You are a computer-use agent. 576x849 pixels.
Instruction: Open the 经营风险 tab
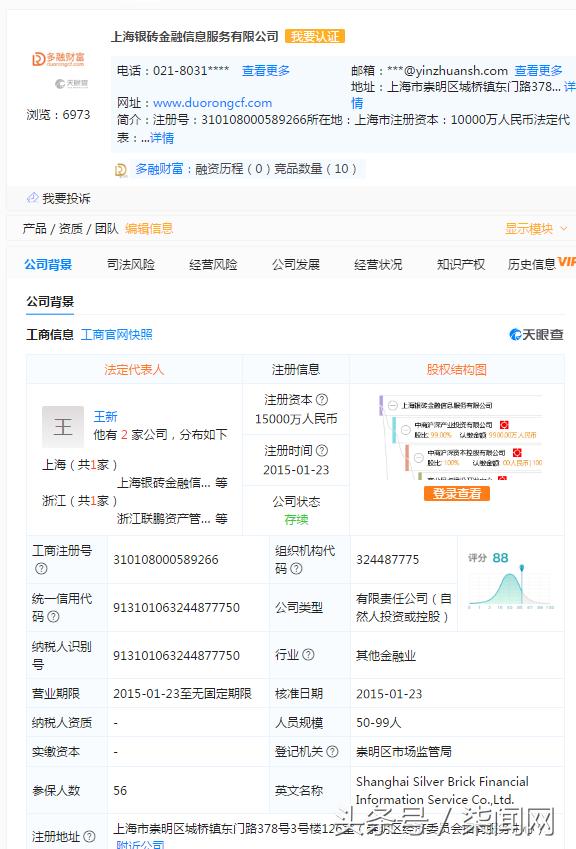click(x=213, y=264)
